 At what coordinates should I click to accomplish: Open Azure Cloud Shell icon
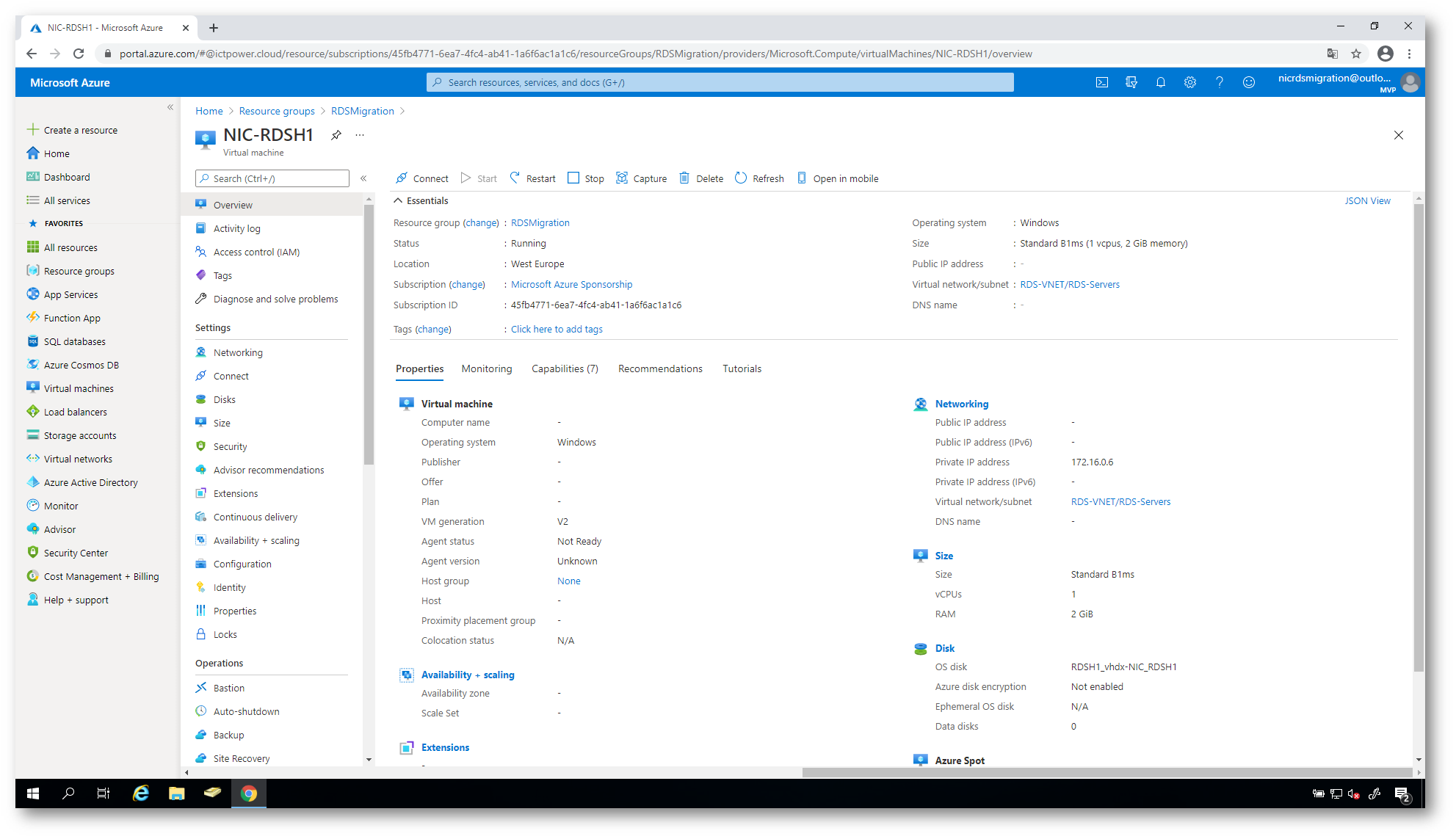click(x=1102, y=83)
